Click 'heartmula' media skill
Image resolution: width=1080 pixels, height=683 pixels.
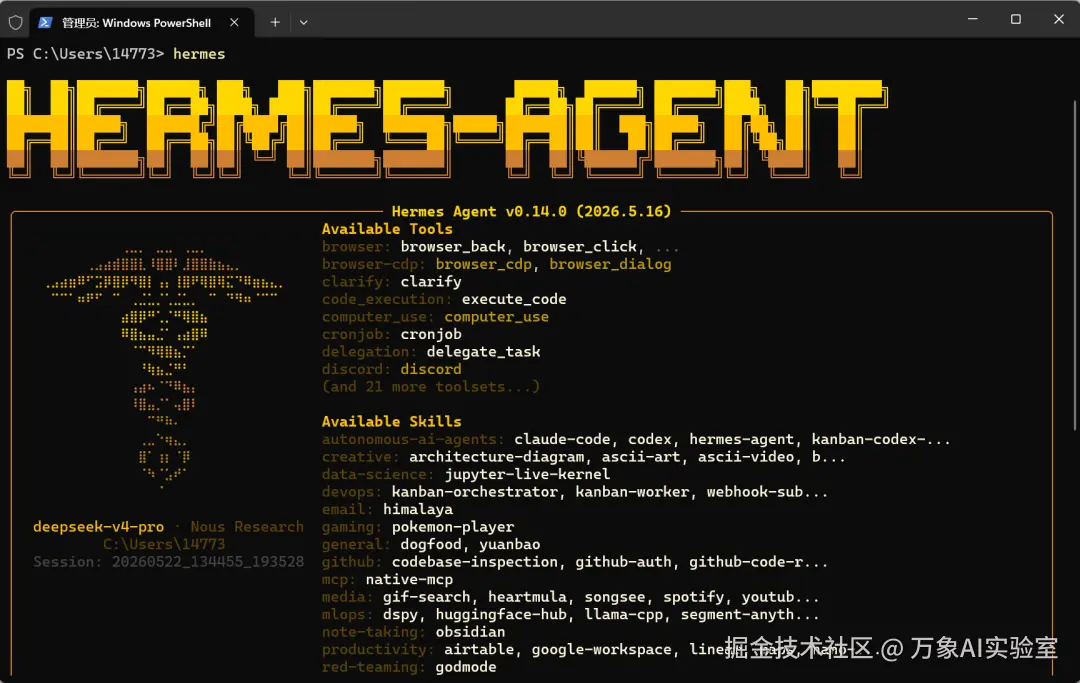pyautogui.click(x=527, y=597)
